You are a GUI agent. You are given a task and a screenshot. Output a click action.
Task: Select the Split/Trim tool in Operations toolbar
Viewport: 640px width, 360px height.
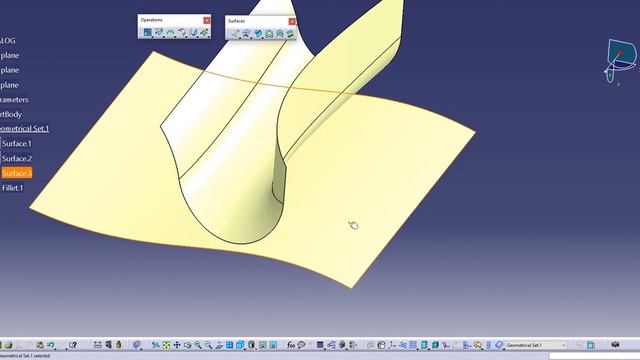coord(159,33)
